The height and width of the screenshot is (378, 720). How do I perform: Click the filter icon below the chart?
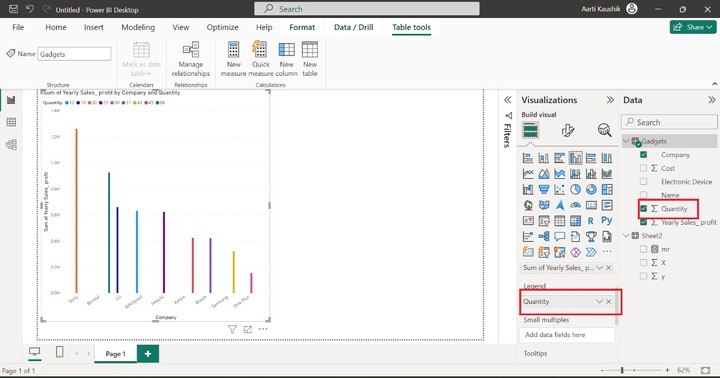point(232,329)
